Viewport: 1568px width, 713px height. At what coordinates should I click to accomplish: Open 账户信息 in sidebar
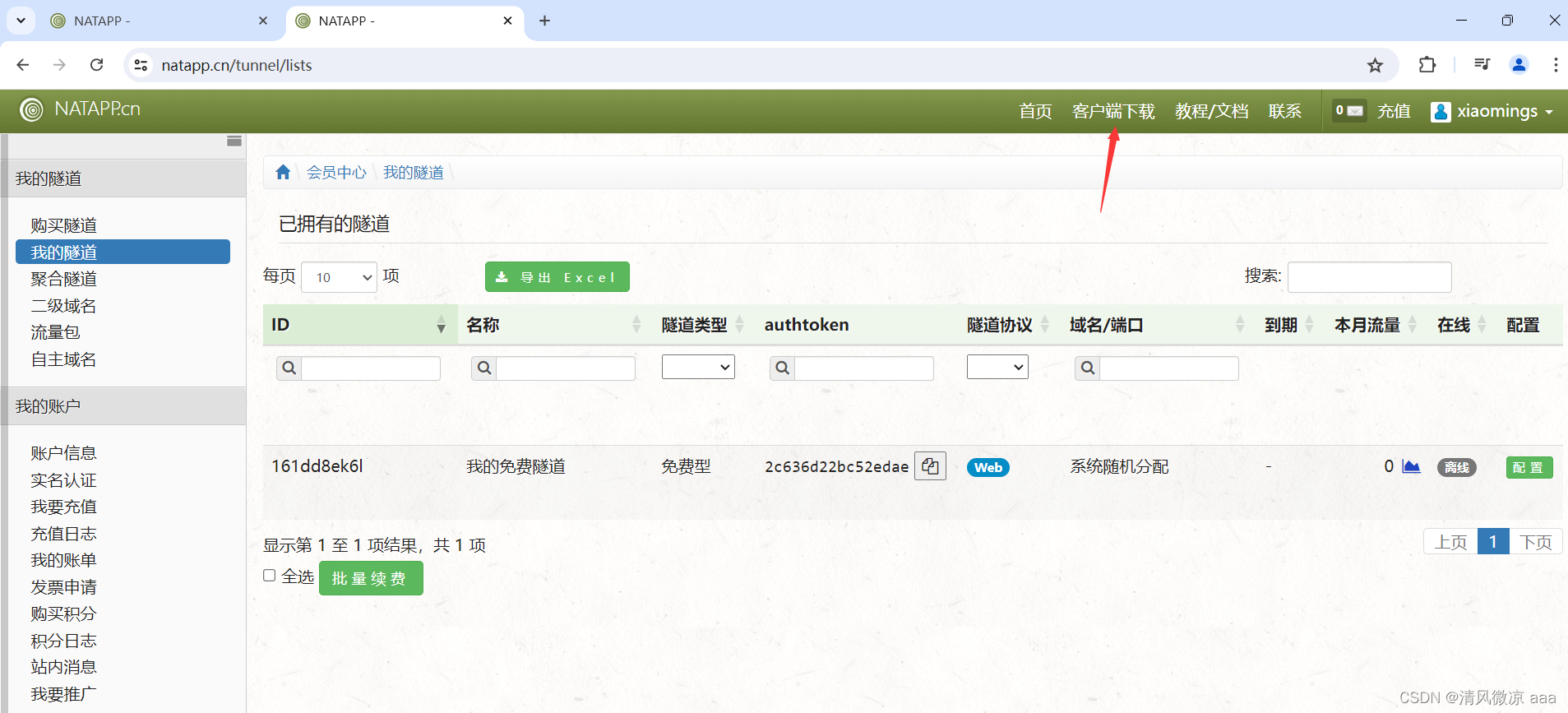coord(64,453)
